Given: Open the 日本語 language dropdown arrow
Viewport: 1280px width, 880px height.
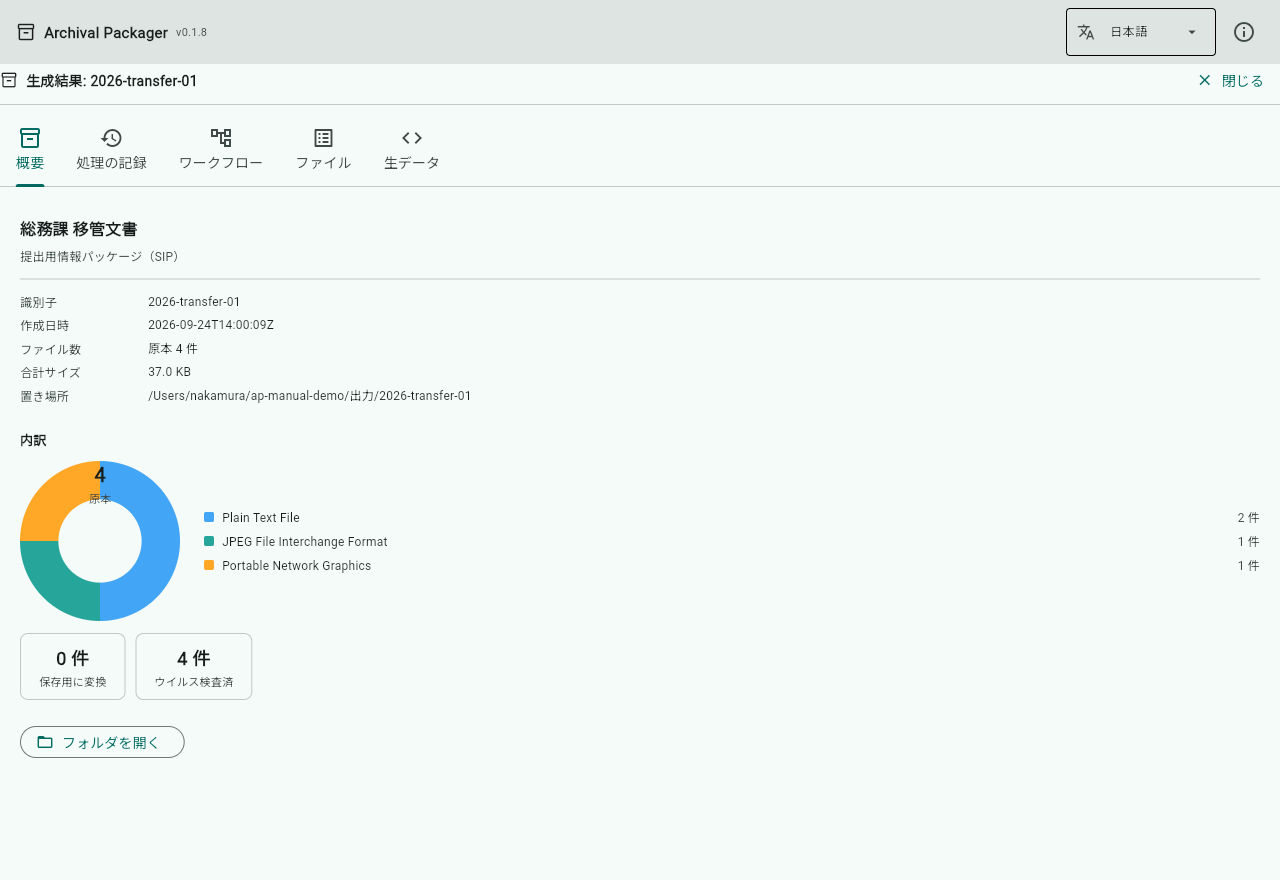Looking at the screenshot, I should (x=1191, y=32).
